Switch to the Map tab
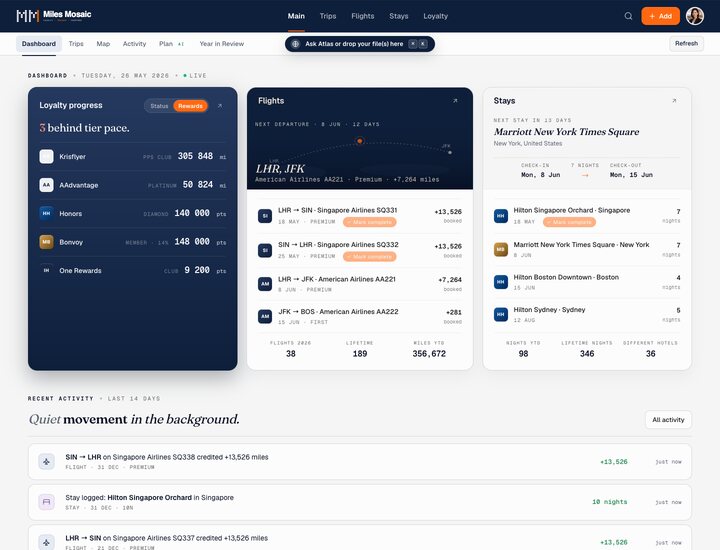The image size is (720, 550). [103, 44]
